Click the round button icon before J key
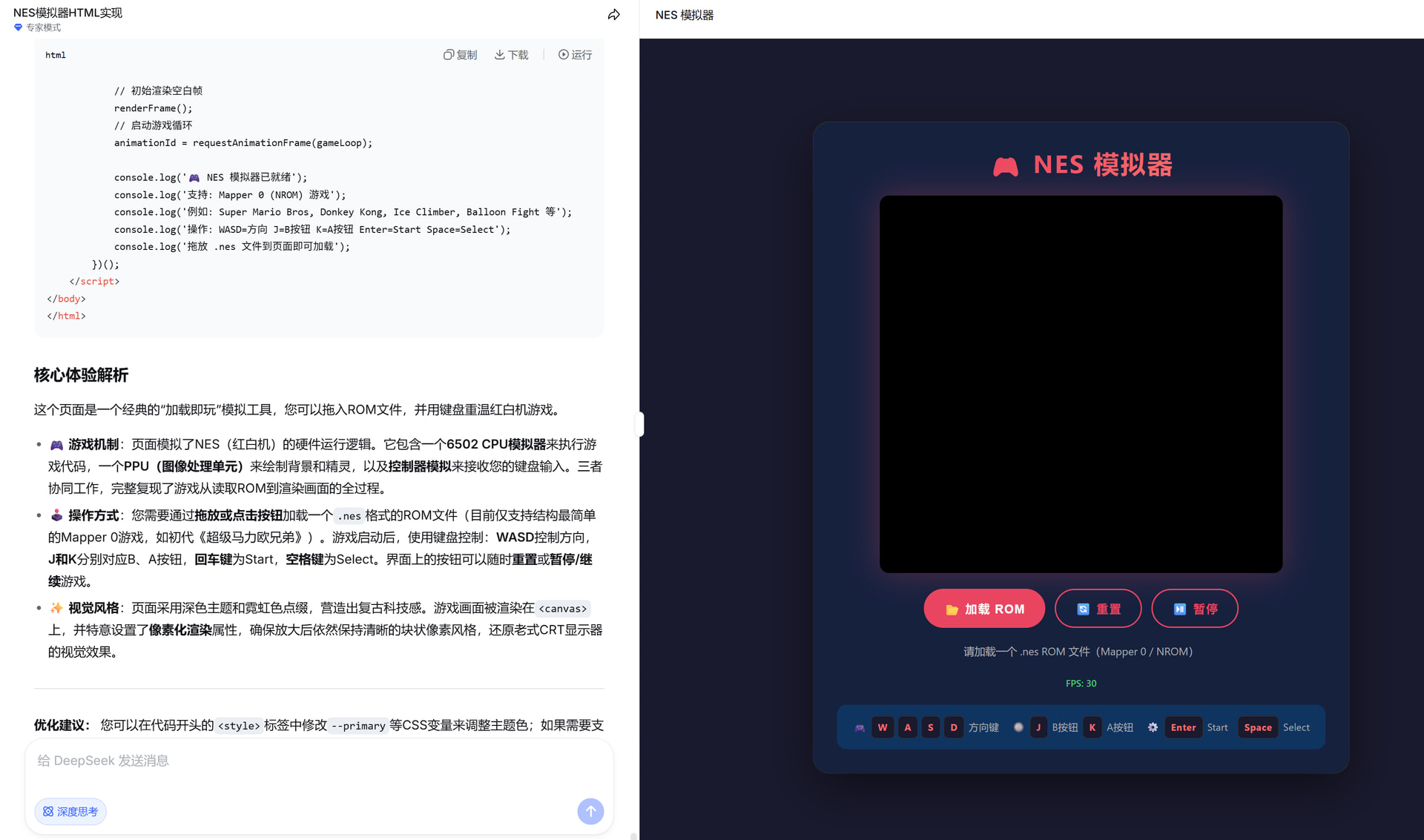Screen dimensions: 1424x840 [x=1018, y=727]
